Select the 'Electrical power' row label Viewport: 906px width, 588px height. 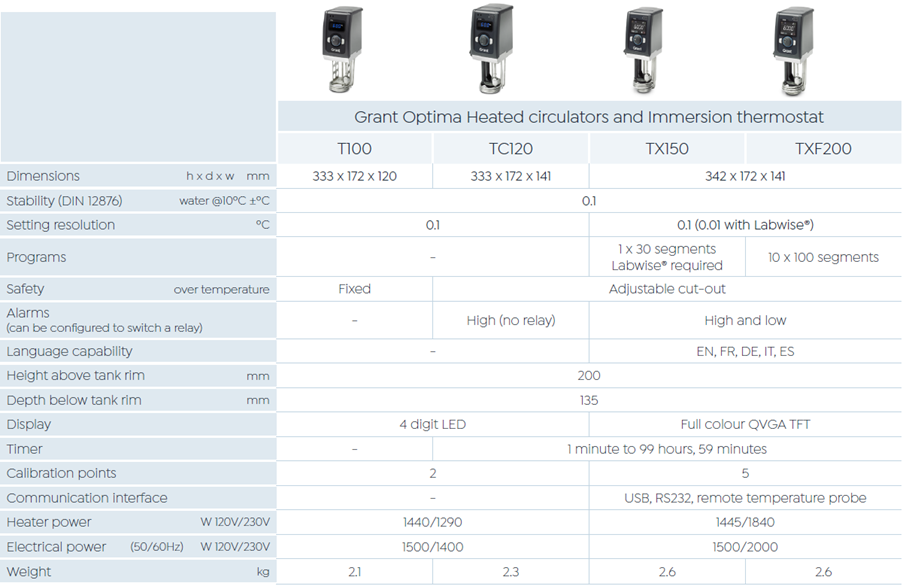56,547
